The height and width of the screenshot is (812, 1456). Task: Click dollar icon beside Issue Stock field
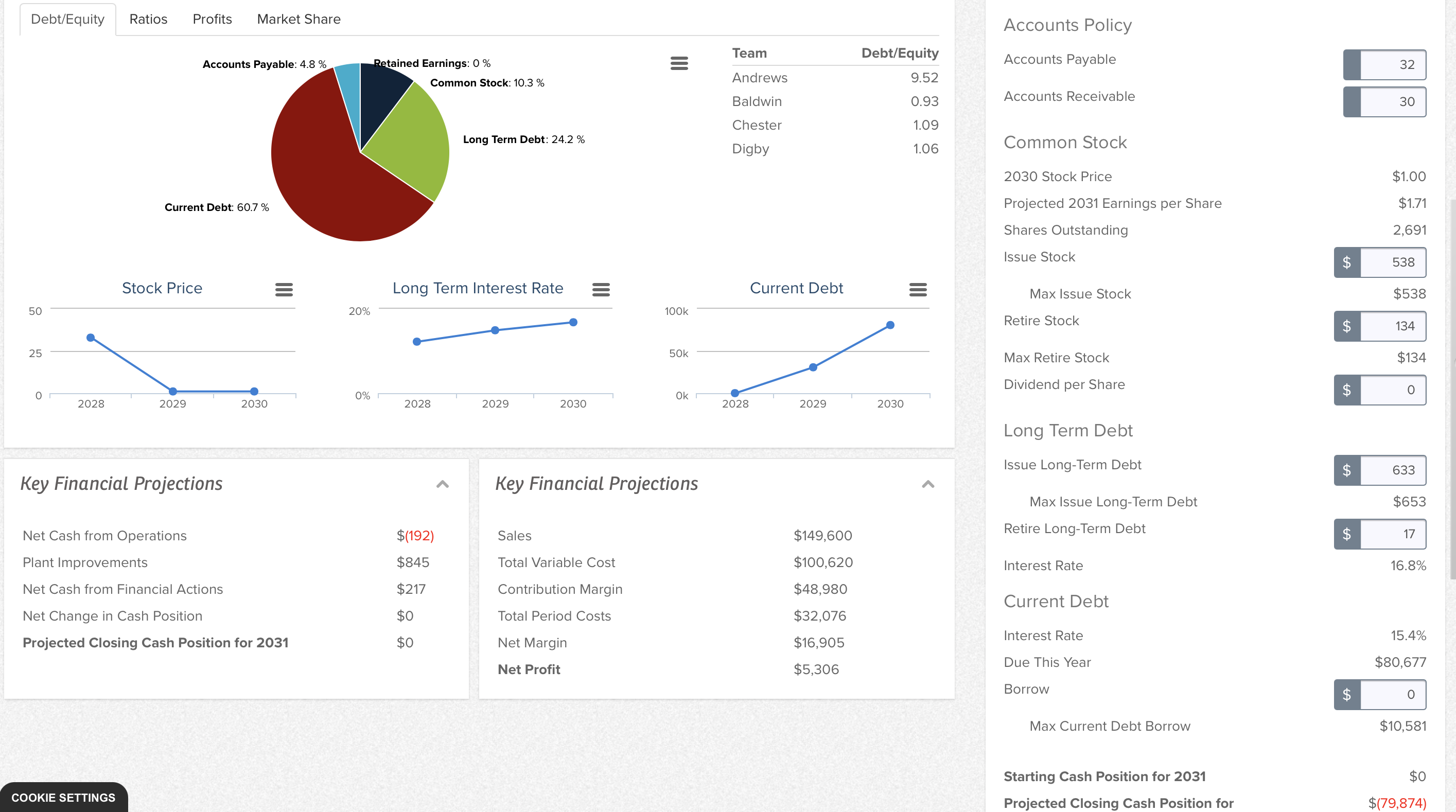coord(1347,262)
